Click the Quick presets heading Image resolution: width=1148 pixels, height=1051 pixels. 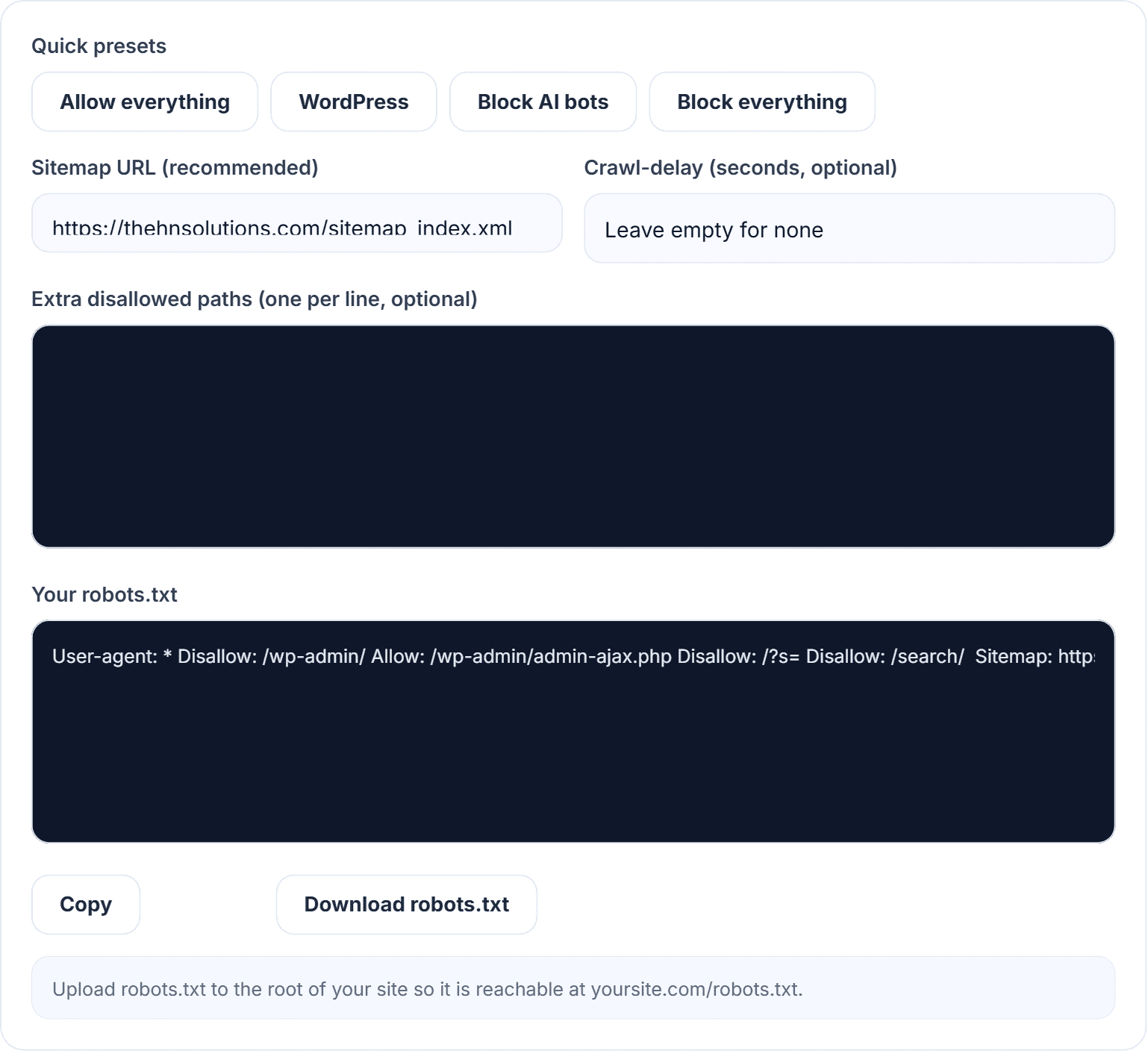pyautogui.click(x=99, y=46)
